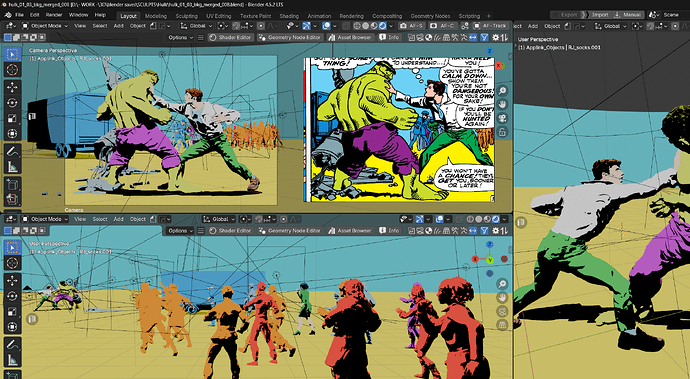Expand the Options dropdown in top viewport
690x379 pixels.
pyautogui.click(x=181, y=37)
